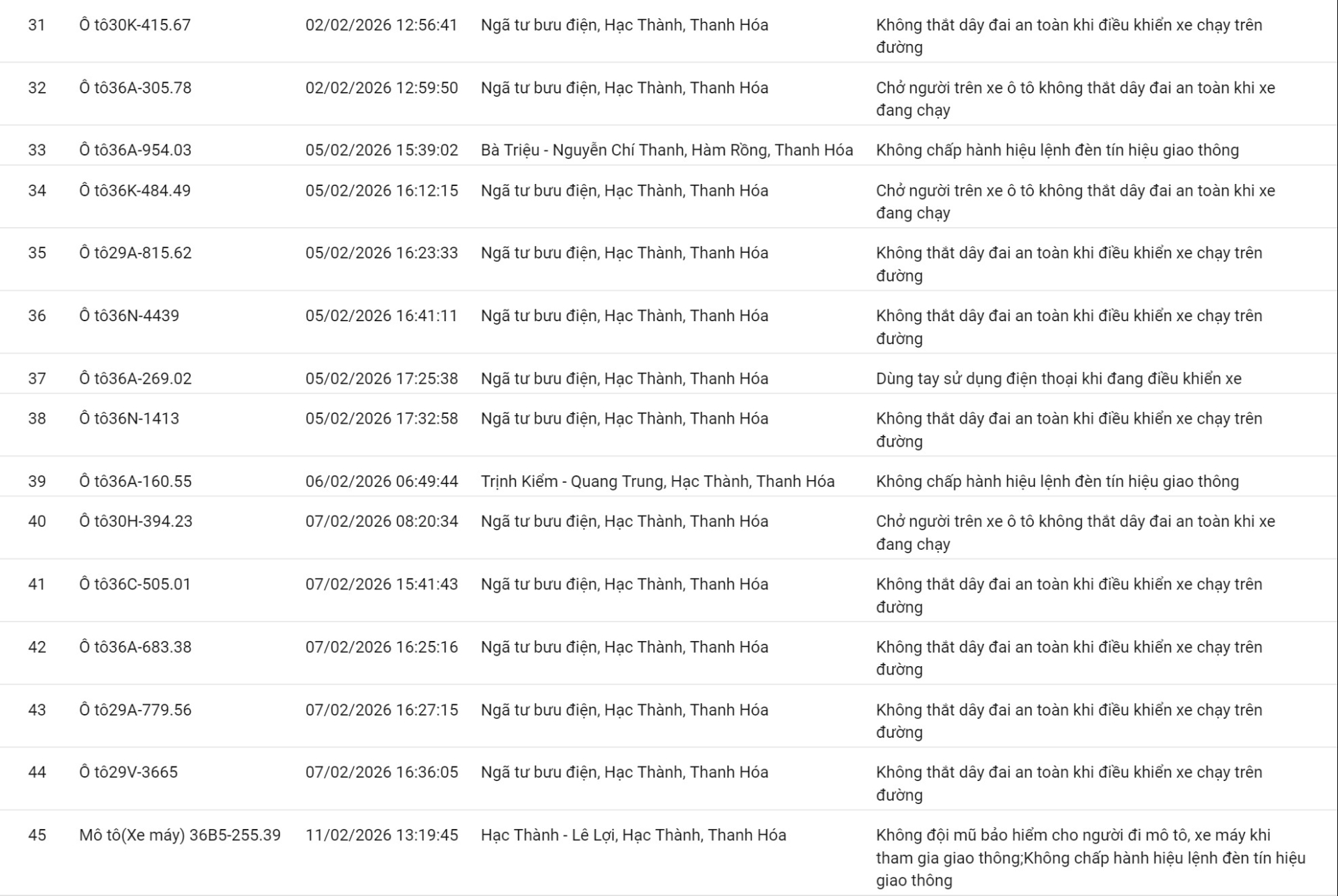Image resolution: width=1338 pixels, height=896 pixels.
Task: Click Hạc Thành - Lê Lợi location cell
Action: click(x=633, y=835)
